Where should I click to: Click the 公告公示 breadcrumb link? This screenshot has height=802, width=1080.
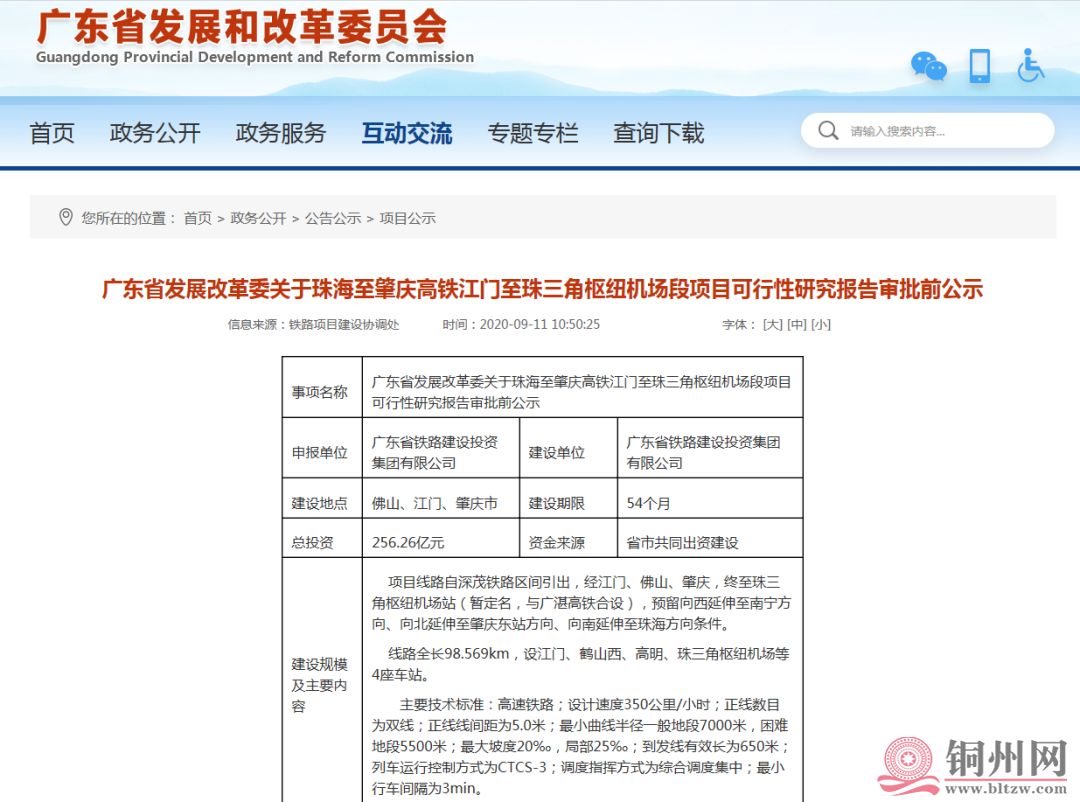[333, 218]
